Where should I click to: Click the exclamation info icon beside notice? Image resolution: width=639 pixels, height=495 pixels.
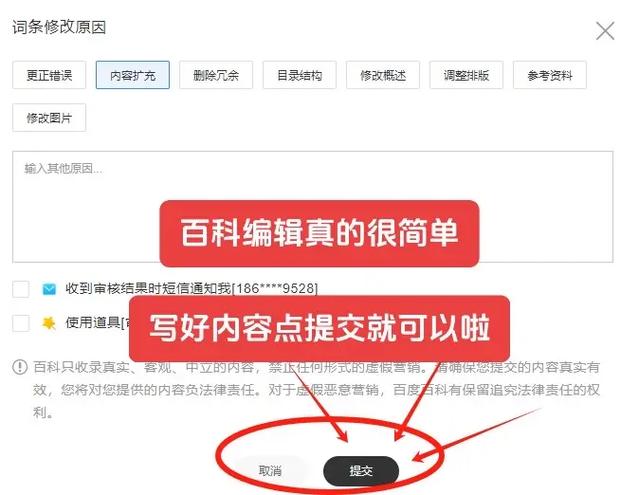(20, 367)
